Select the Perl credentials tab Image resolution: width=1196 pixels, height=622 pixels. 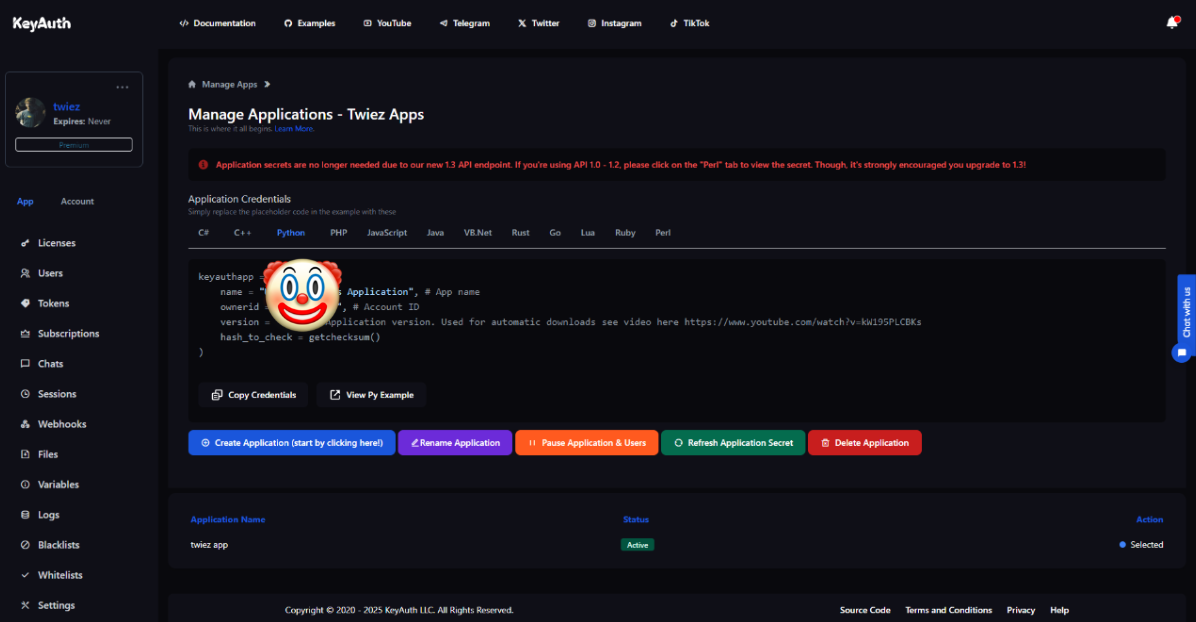tap(663, 233)
